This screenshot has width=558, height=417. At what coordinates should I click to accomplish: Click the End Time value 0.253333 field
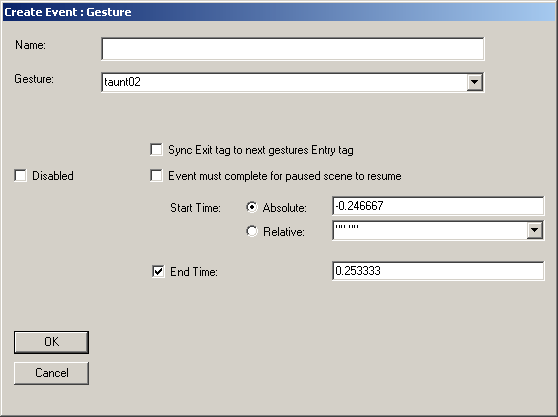[x=438, y=271]
